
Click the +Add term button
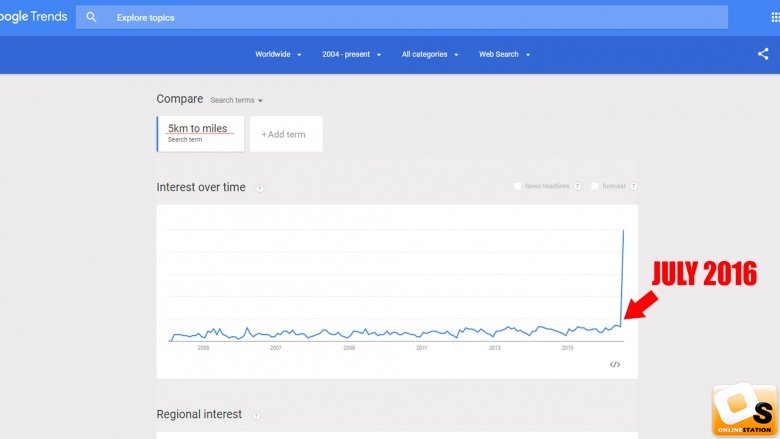tap(286, 134)
